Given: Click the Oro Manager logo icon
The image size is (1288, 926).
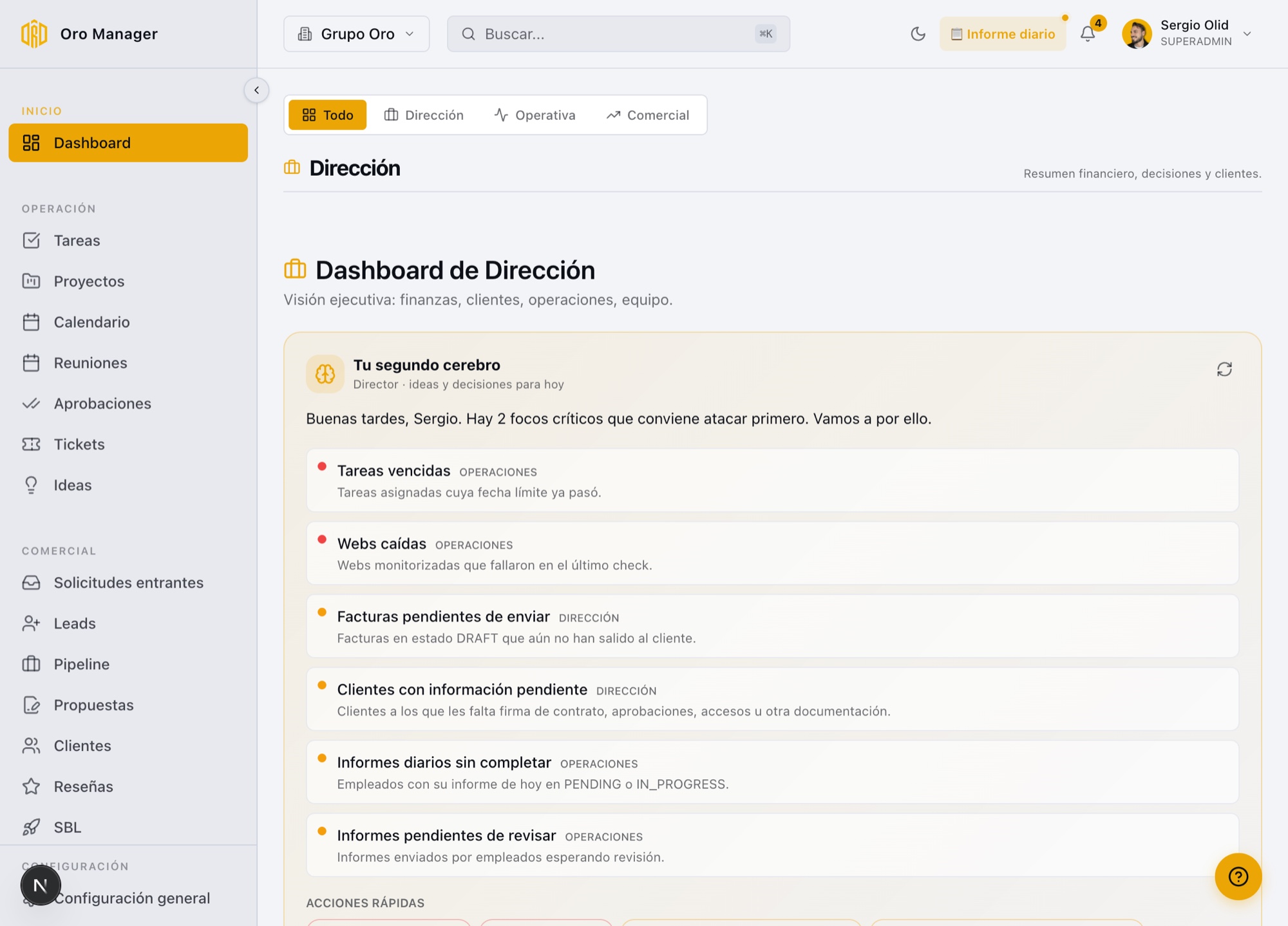Looking at the screenshot, I should (34, 33).
